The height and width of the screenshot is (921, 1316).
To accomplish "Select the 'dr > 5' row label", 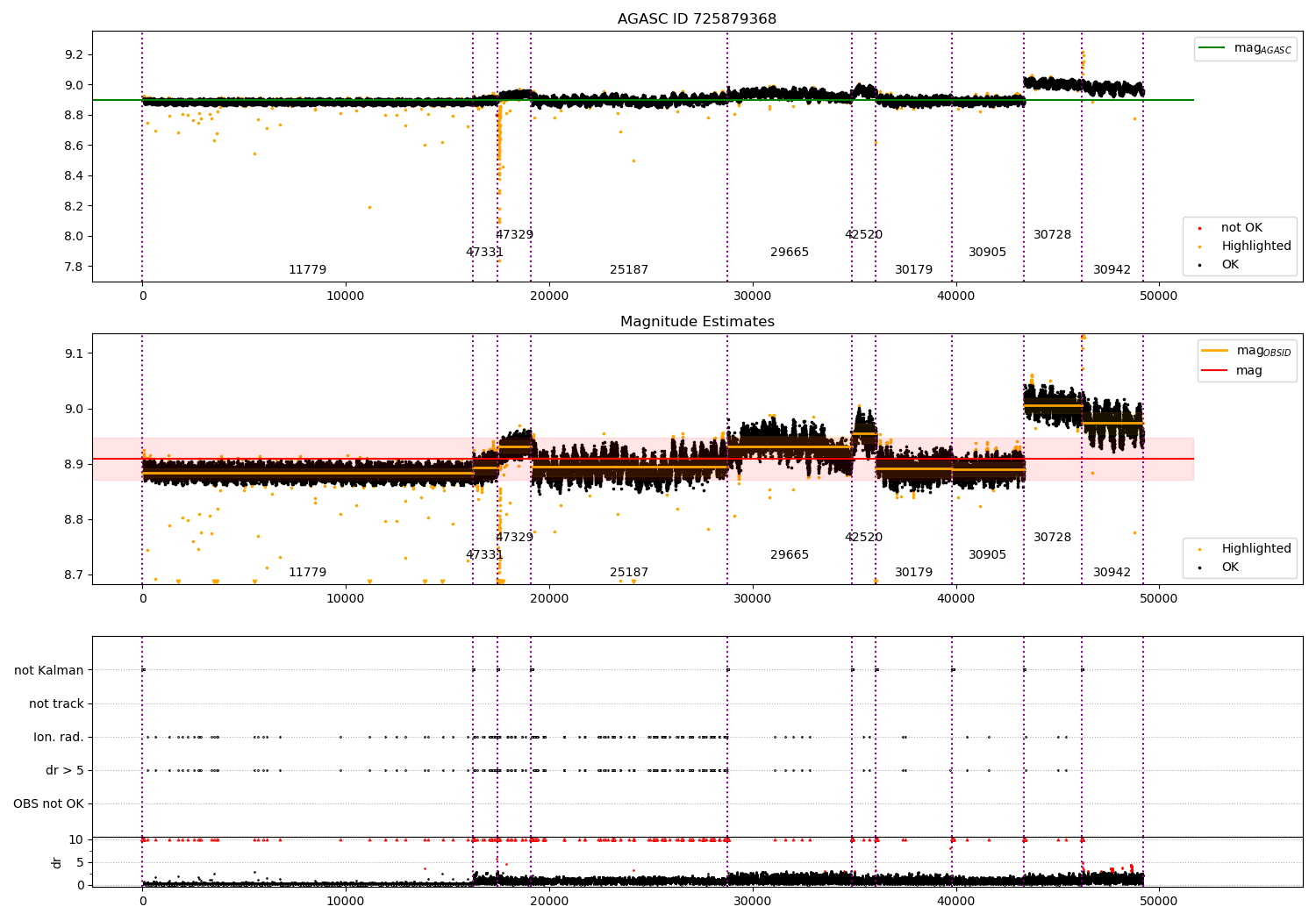I will click(65, 771).
